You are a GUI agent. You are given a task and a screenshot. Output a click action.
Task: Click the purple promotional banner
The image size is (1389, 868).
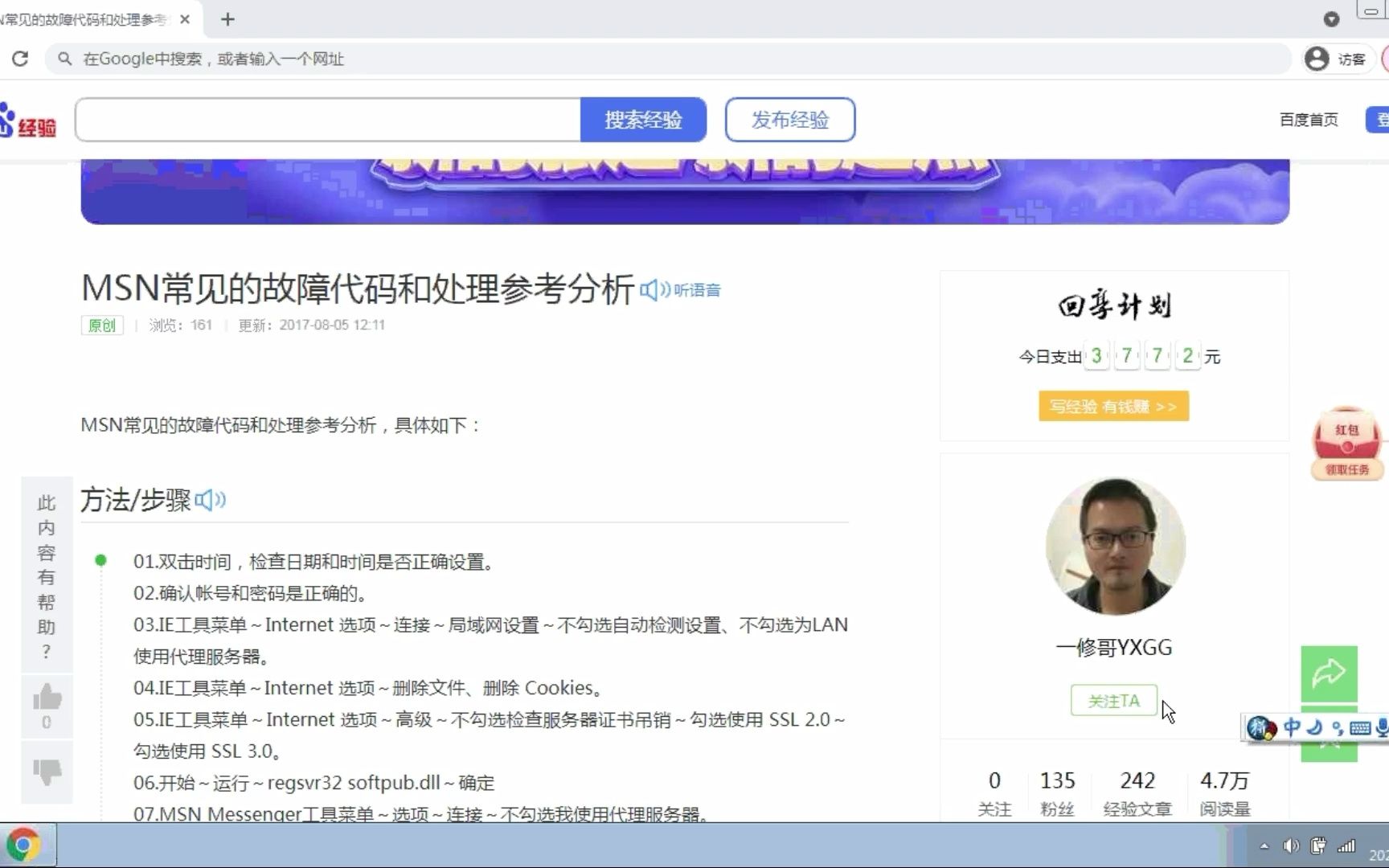[x=685, y=191]
